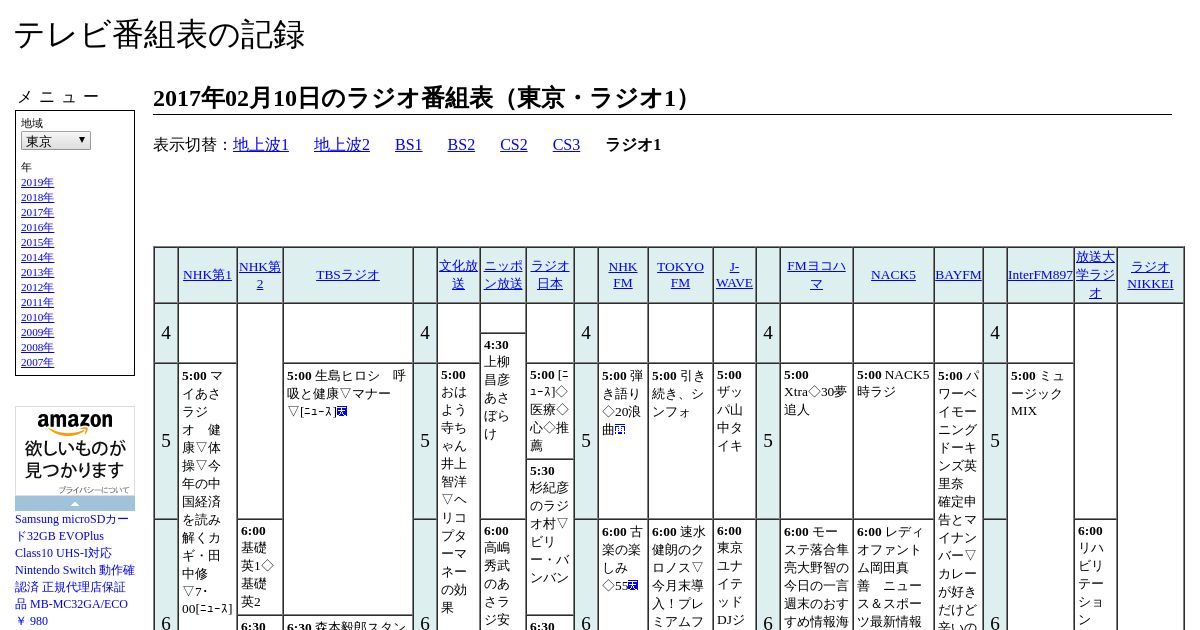Switch display to CS3
Image resolution: width=1200 pixels, height=630 pixels.
click(566, 145)
